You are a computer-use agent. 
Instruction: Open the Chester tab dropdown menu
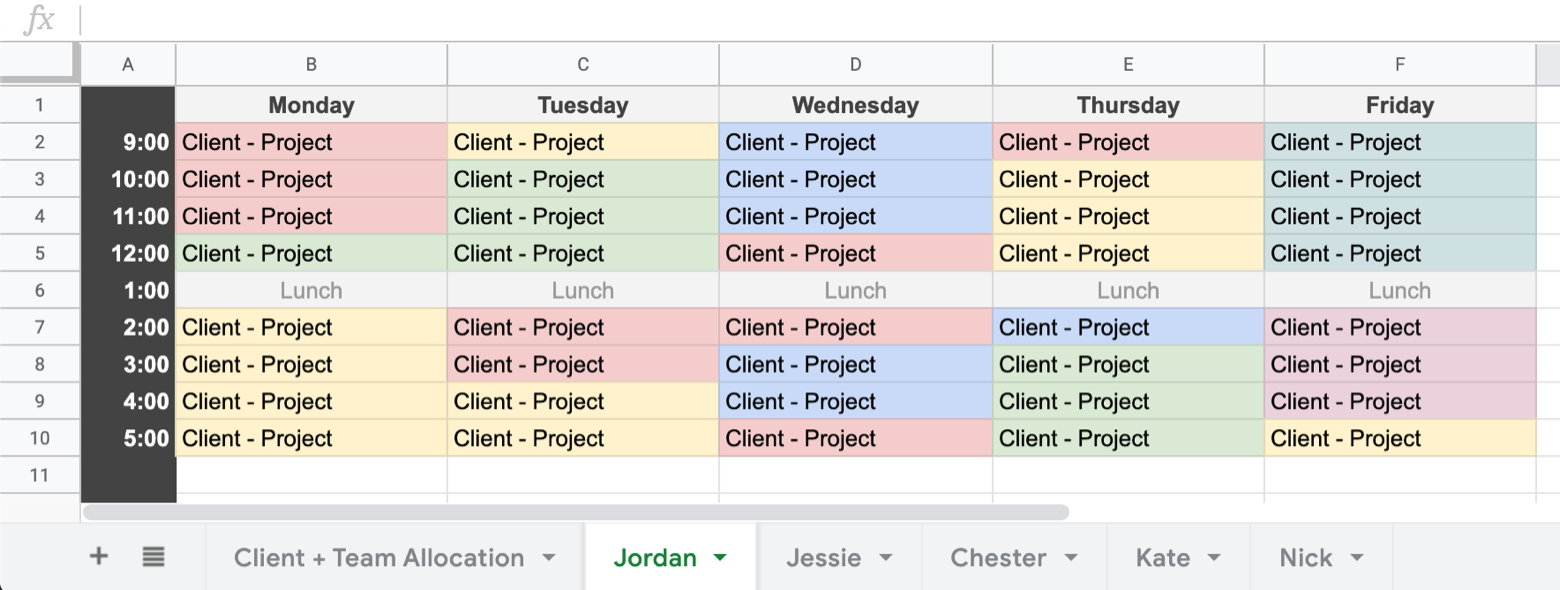pyautogui.click(x=1071, y=558)
